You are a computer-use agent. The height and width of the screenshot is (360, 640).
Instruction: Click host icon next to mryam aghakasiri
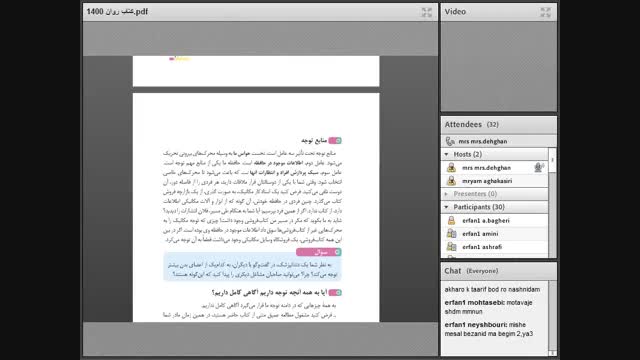[x=451, y=180]
